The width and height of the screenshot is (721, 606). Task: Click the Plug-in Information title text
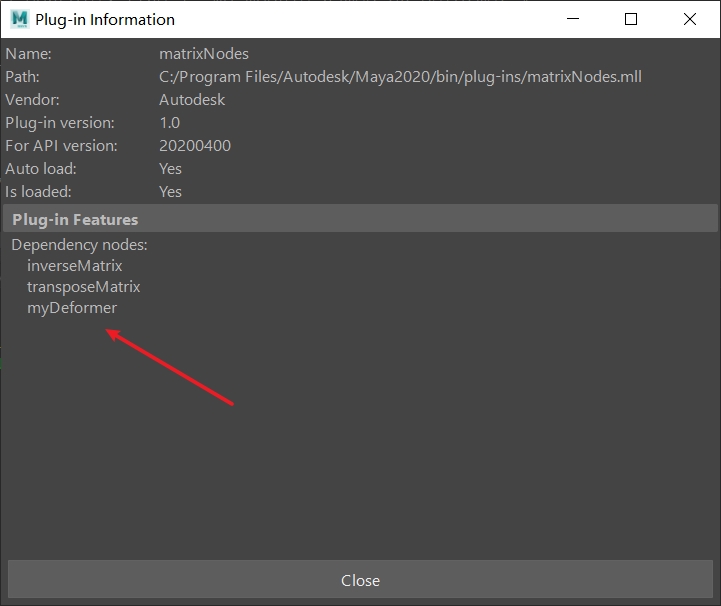pos(105,19)
